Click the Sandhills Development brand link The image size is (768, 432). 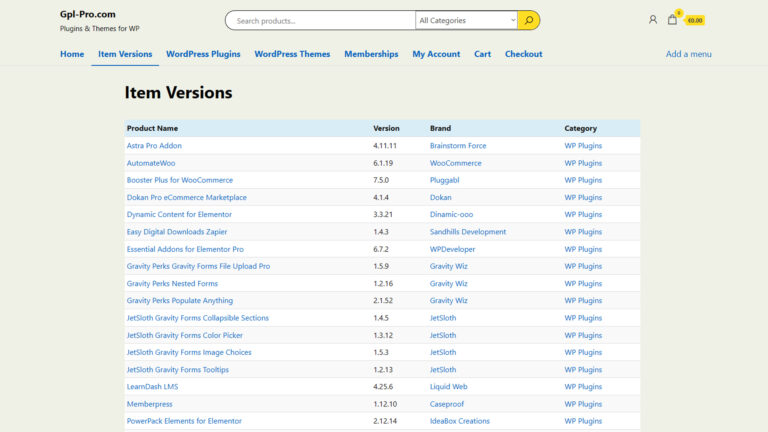point(468,232)
